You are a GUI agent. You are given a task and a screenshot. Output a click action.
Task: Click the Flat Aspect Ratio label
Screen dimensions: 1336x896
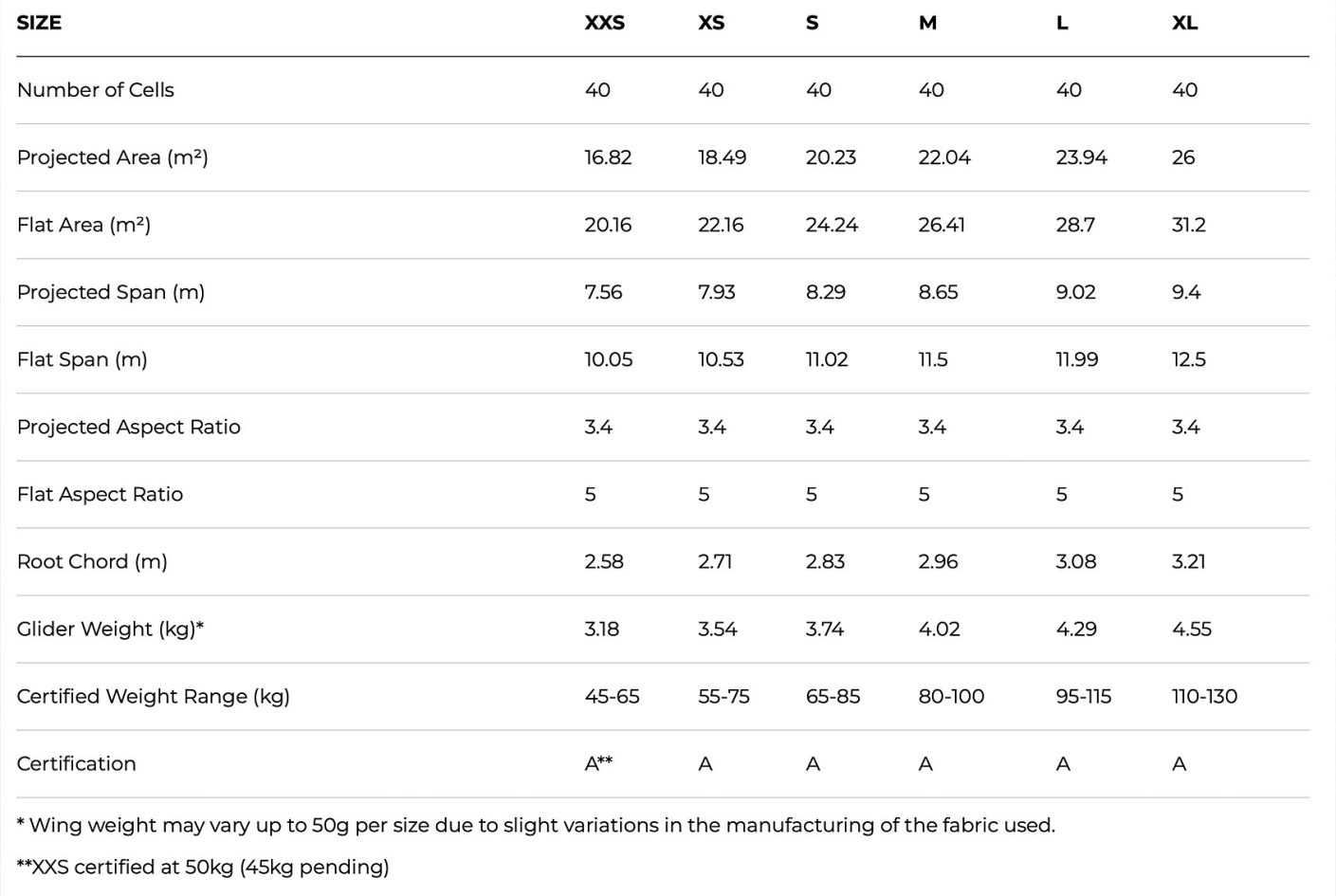100,494
